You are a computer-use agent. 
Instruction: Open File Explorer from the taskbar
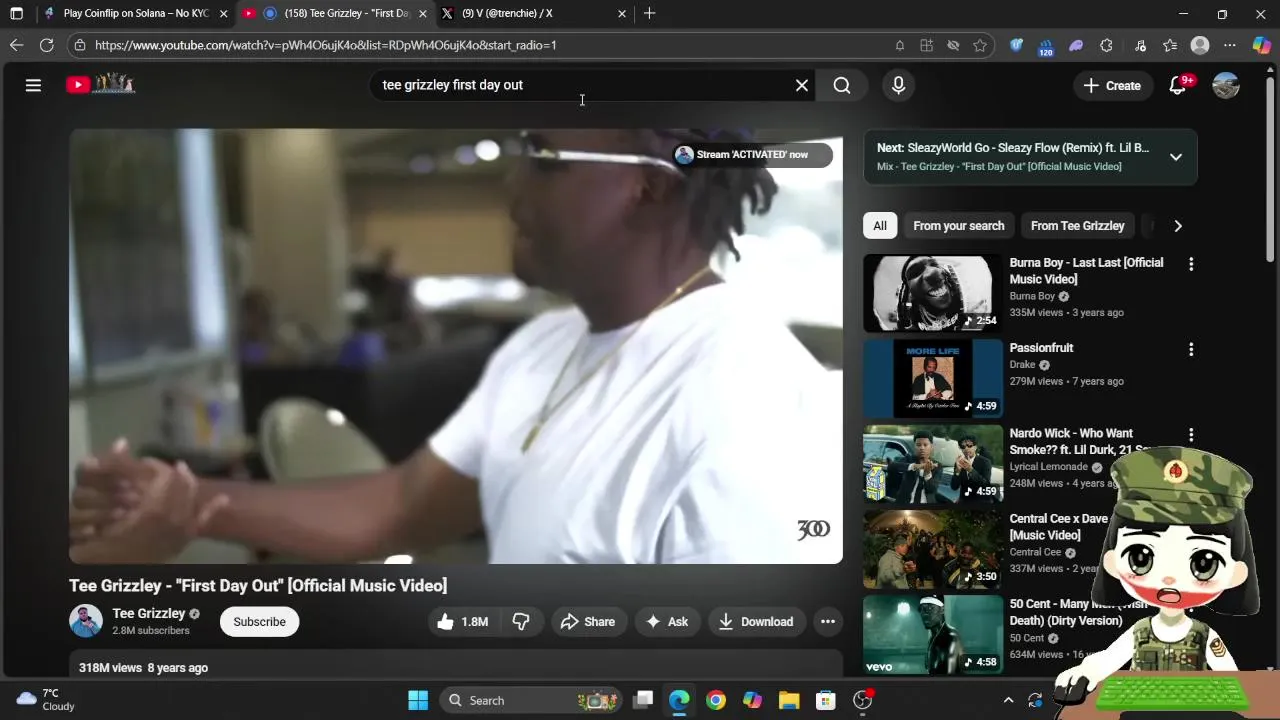click(788, 700)
